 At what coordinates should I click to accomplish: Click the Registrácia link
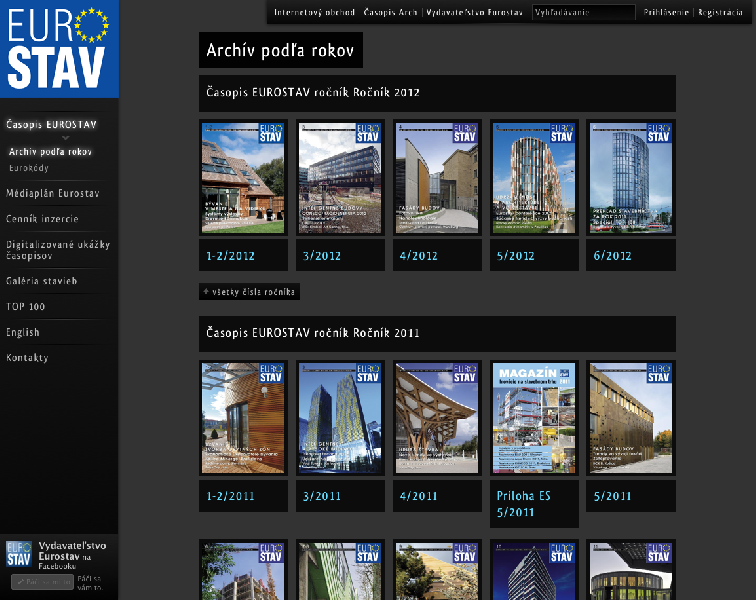(720, 12)
